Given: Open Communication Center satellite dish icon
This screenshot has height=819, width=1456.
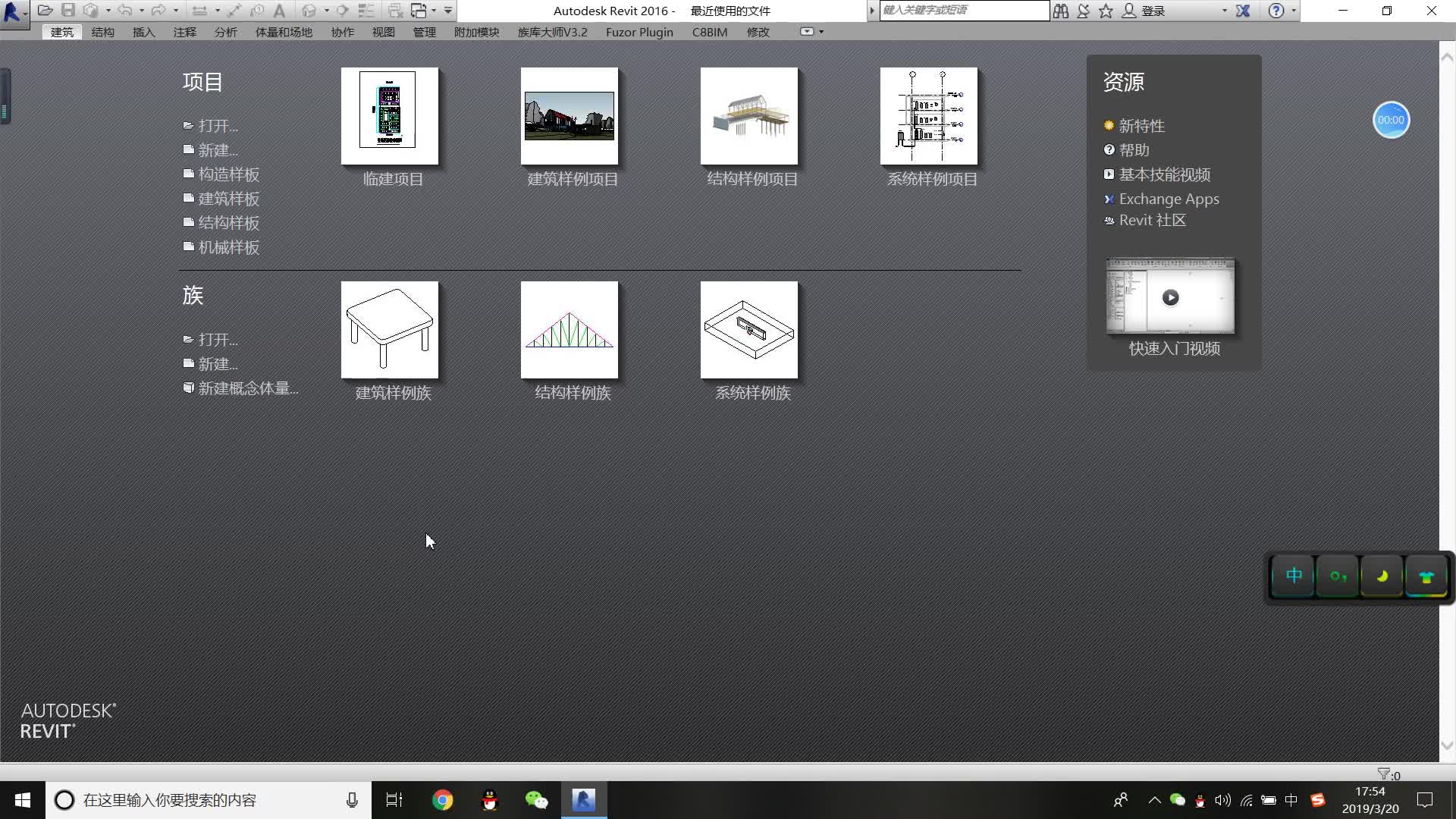Looking at the screenshot, I should (1084, 11).
